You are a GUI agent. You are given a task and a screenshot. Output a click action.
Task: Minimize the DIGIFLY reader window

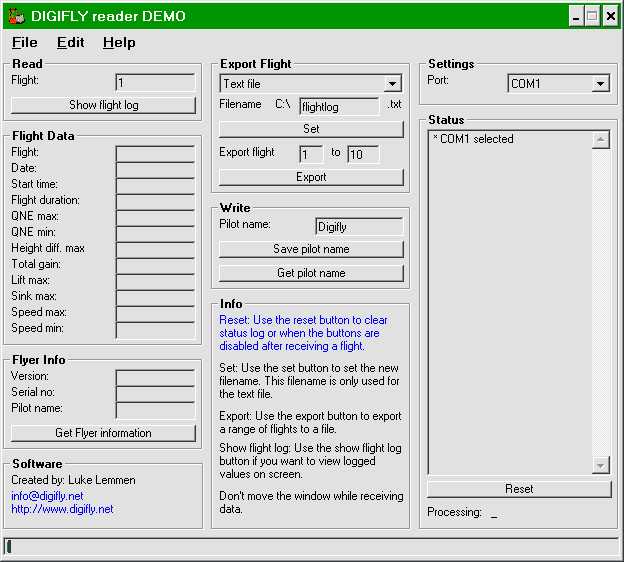(x=576, y=16)
